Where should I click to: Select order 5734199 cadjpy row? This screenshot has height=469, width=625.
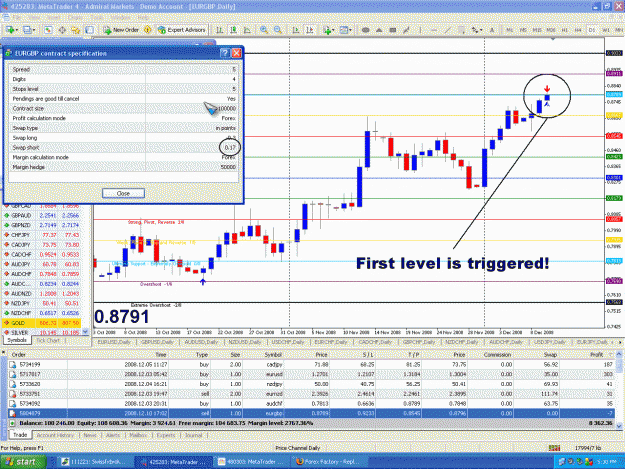coord(311,365)
